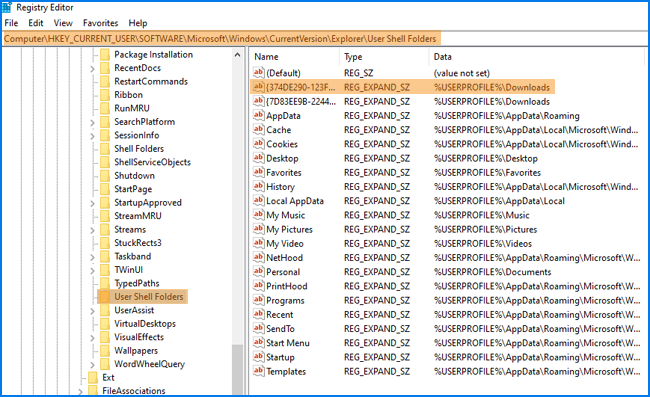This screenshot has height=397, width=650.
Task: Click the {374DE290-123F... value icon
Action: pyautogui.click(x=258, y=87)
